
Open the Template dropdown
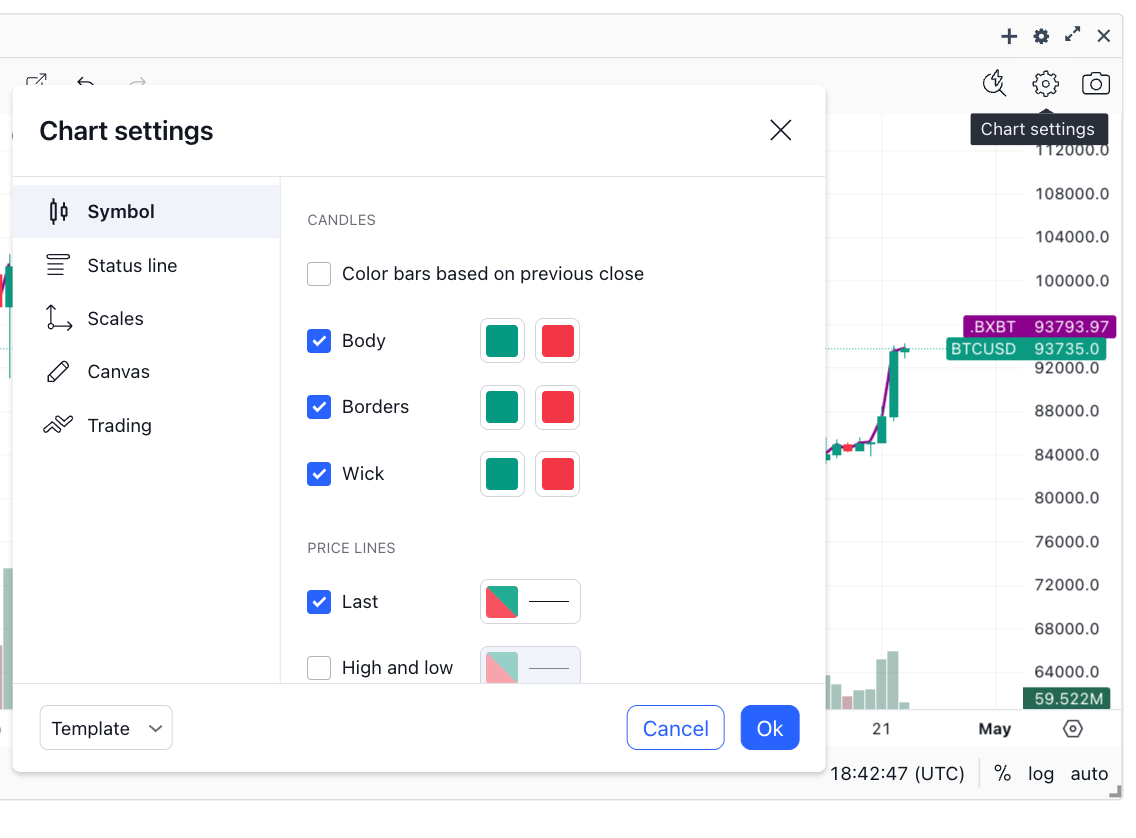pyautogui.click(x=106, y=728)
